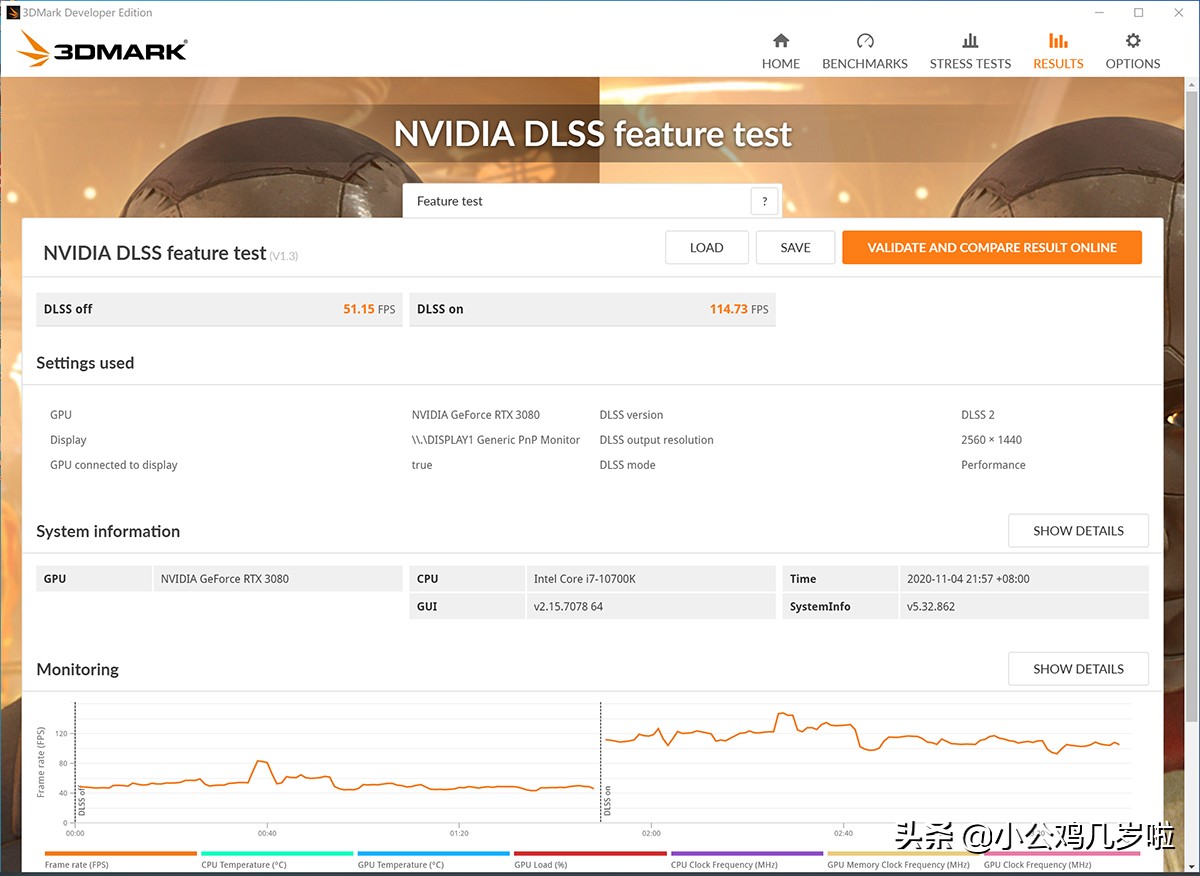The image size is (1200, 876).
Task: Select the Stress Tests chart icon
Action: pyautogui.click(x=970, y=41)
